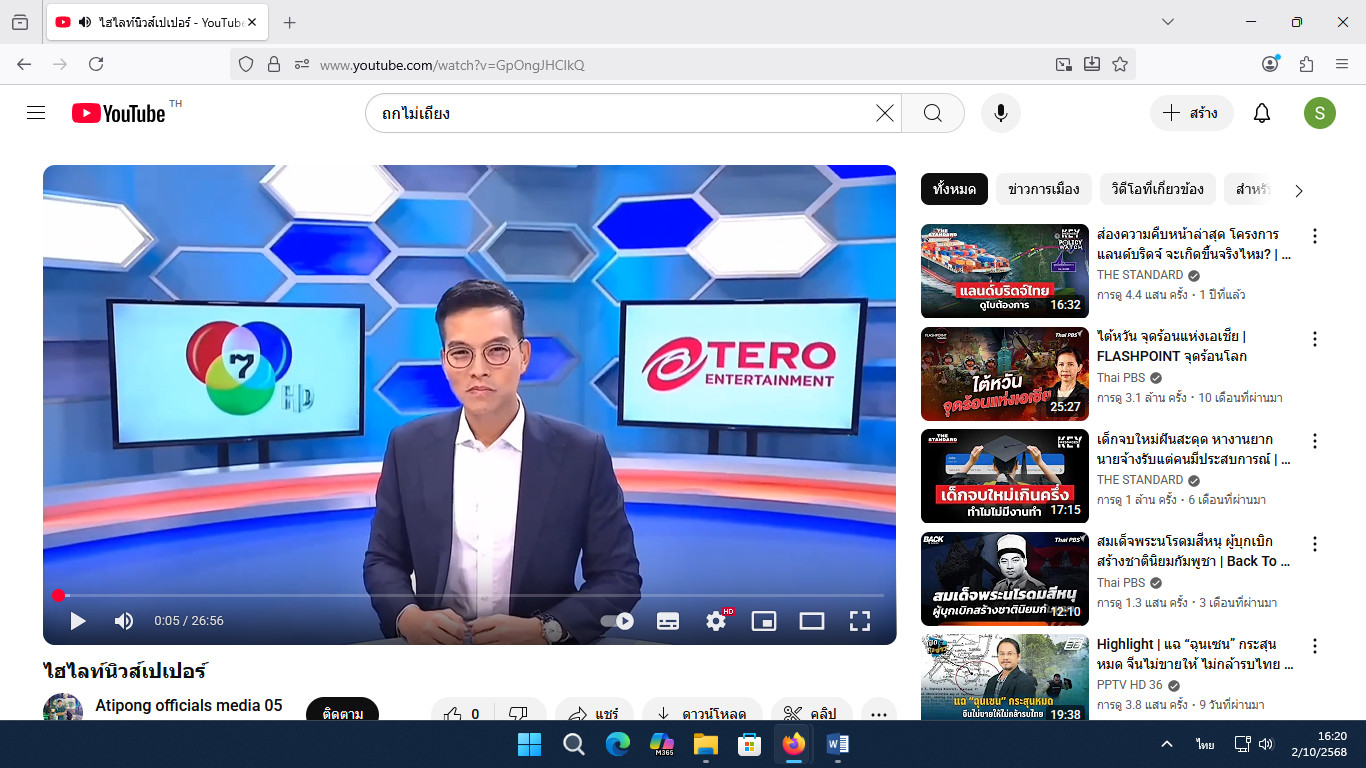Viewport: 1366px width, 768px height.
Task: Download the video with ดาวน์โหลด button
Action: (702, 714)
